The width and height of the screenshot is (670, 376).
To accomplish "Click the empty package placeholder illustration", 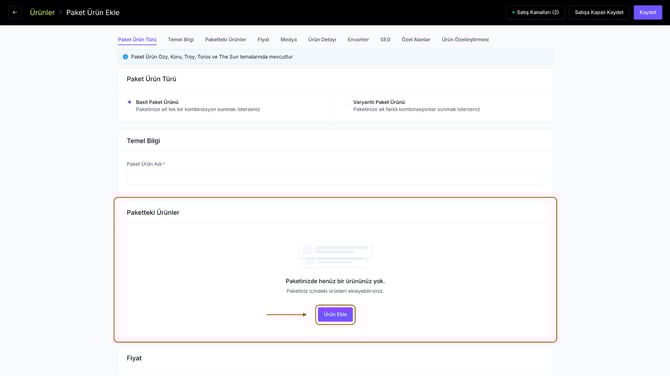I will 335,253.
